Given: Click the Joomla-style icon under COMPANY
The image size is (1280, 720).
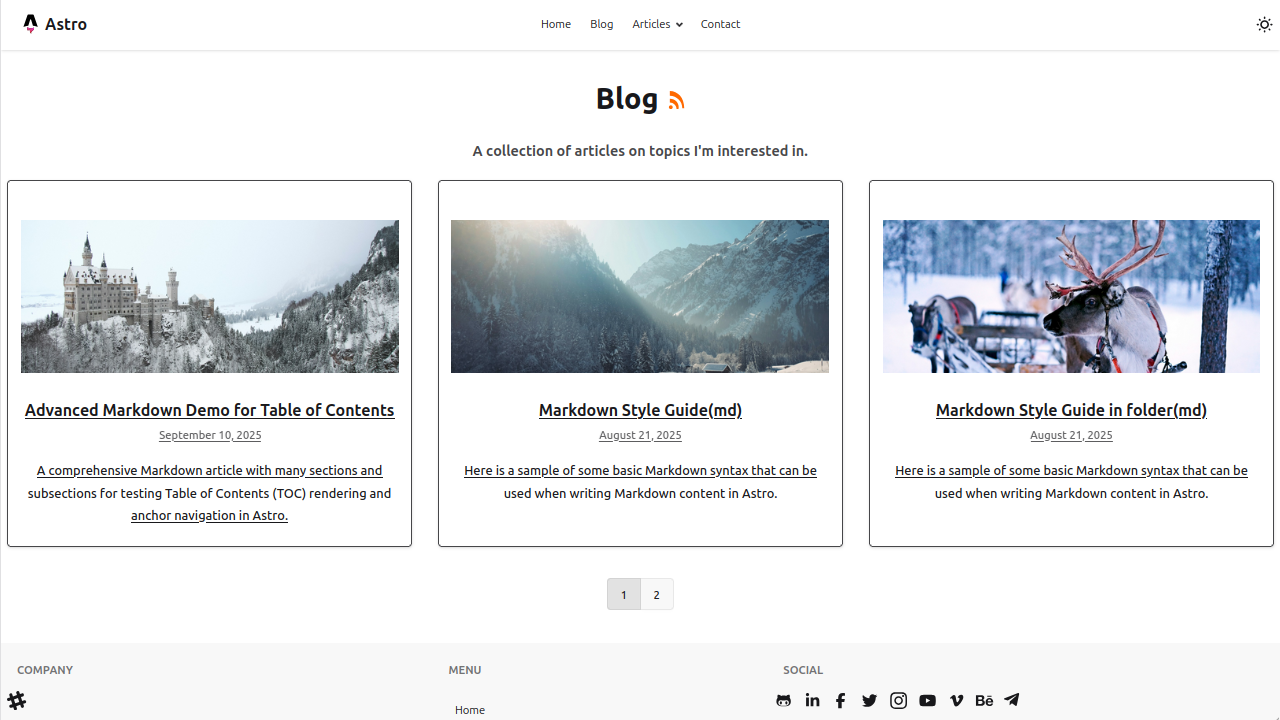Looking at the screenshot, I should tap(17, 700).
